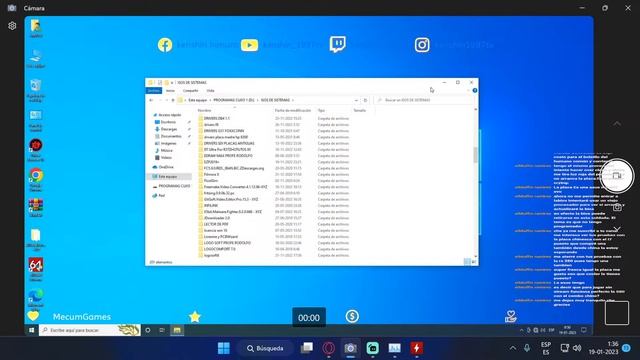Click the 00:00 recording timer
Viewport: 640px width, 360px height.
coord(309,318)
